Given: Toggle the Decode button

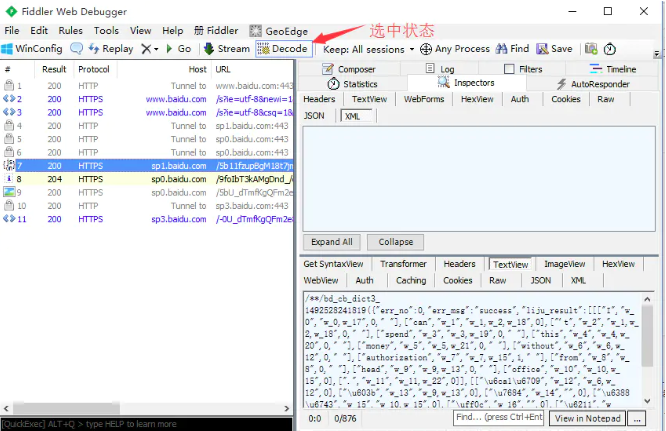Looking at the screenshot, I should point(283,49).
